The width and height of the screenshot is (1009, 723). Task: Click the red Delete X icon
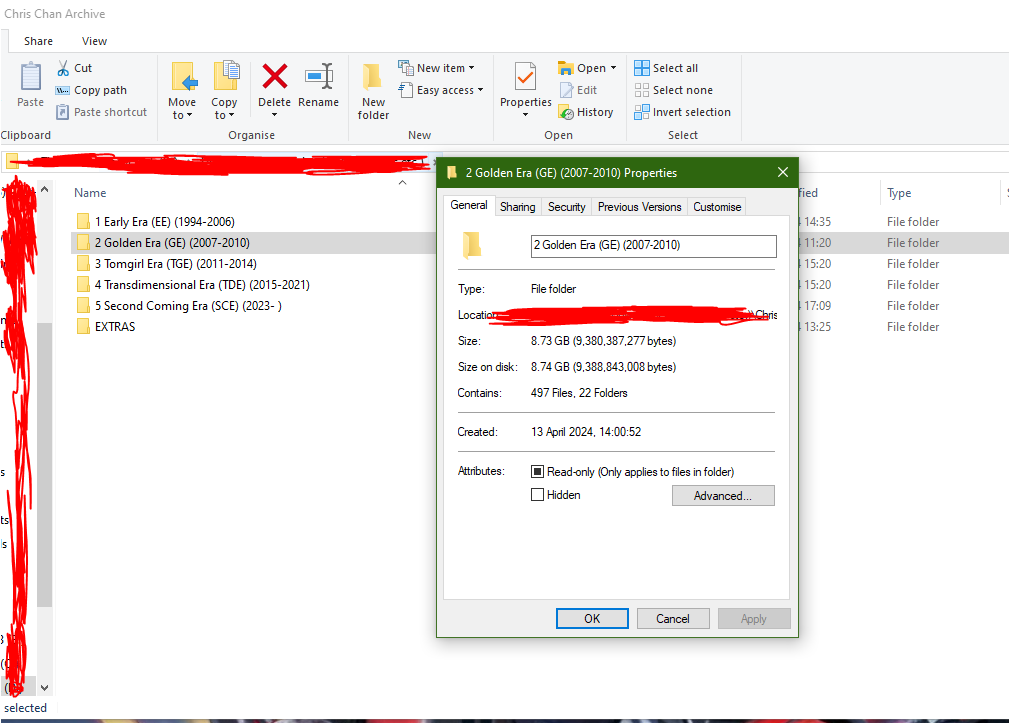(275, 76)
